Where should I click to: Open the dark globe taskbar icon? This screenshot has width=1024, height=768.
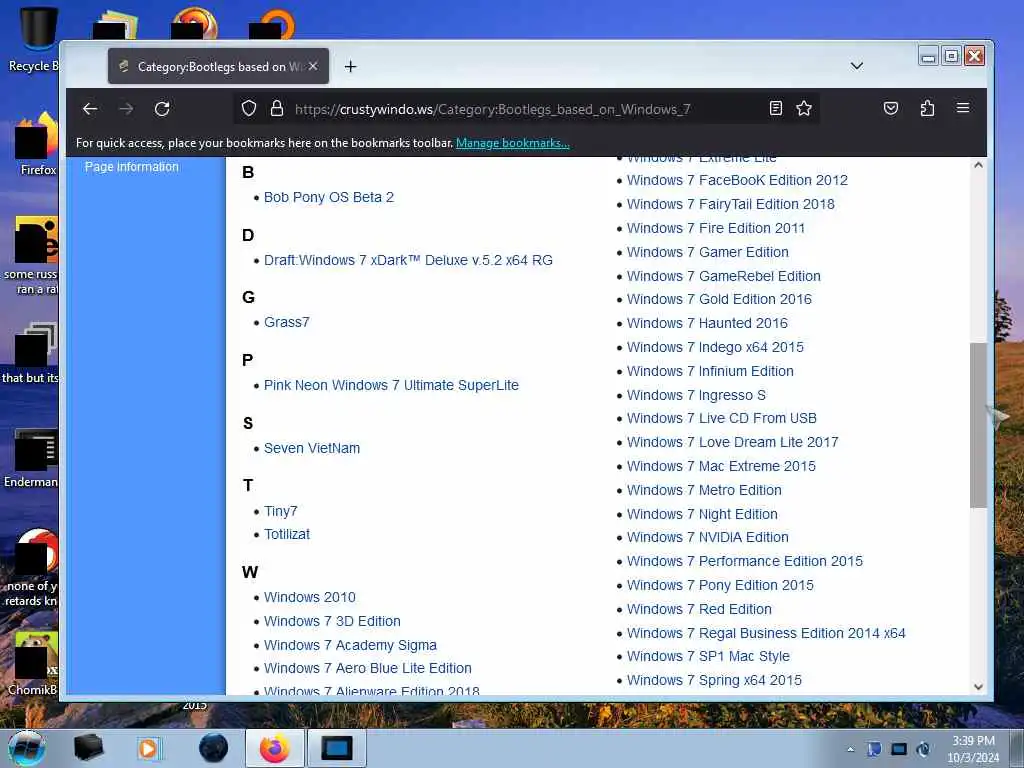click(x=214, y=748)
